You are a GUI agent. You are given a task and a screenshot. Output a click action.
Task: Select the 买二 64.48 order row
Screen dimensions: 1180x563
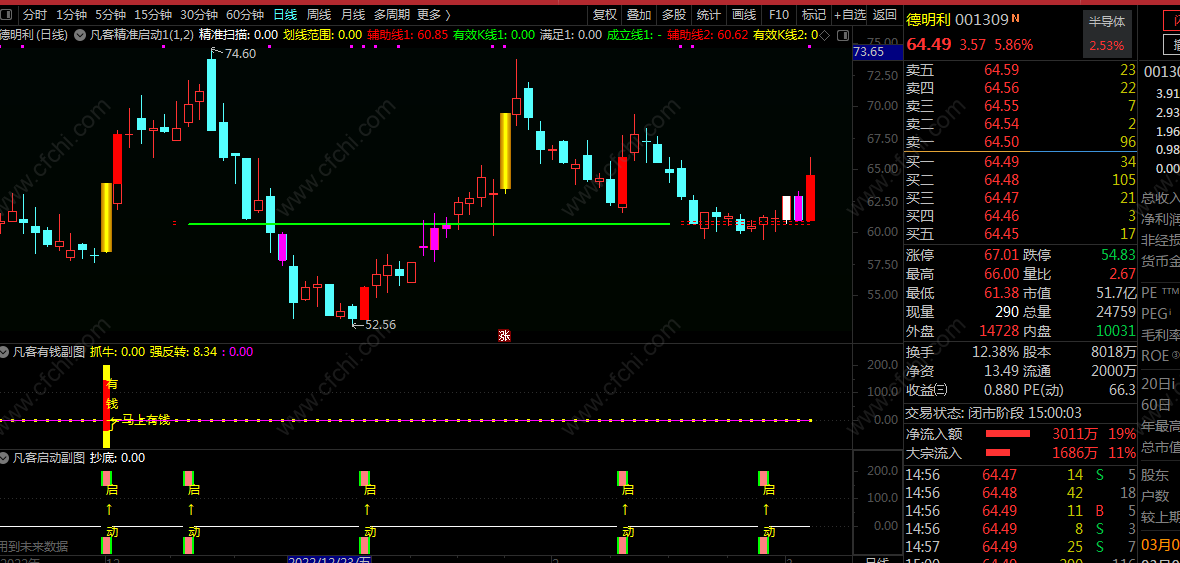tap(1020, 179)
